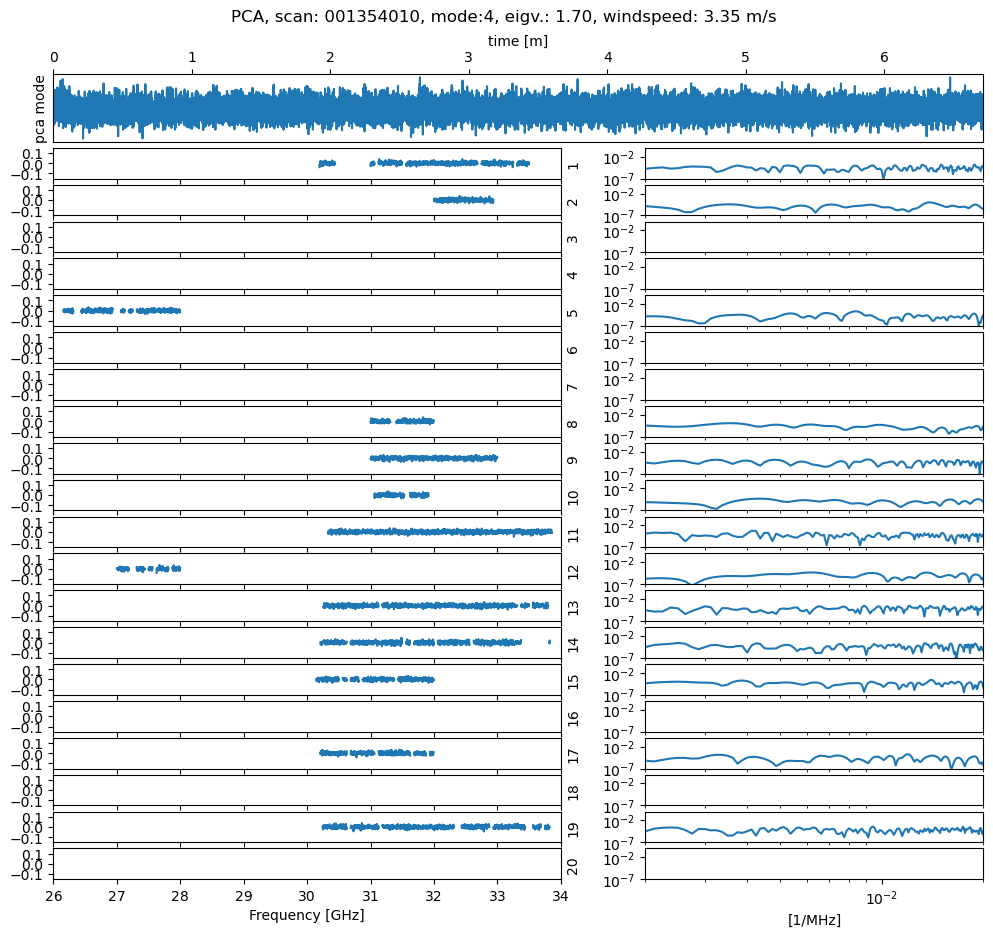993x937 pixels.
Task: Click the empty row 20 power spectrum panel
Action: coord(813,865)
